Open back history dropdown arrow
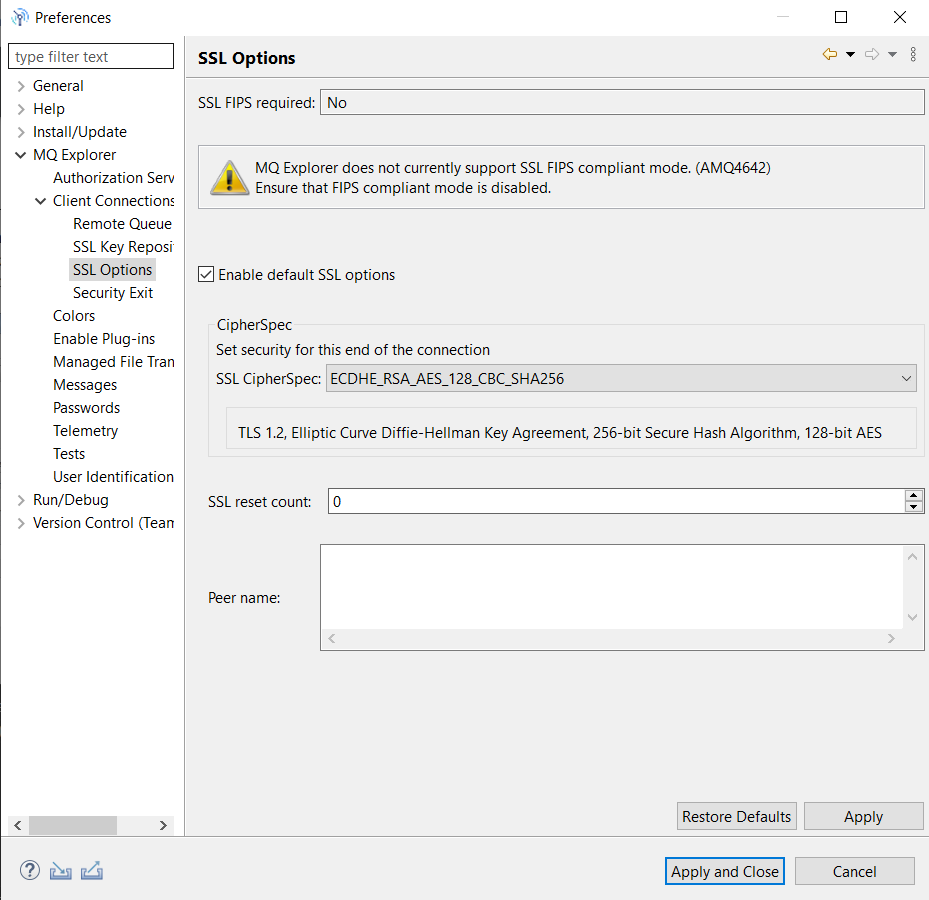This screenshot has height=900, width=929. 850,55
